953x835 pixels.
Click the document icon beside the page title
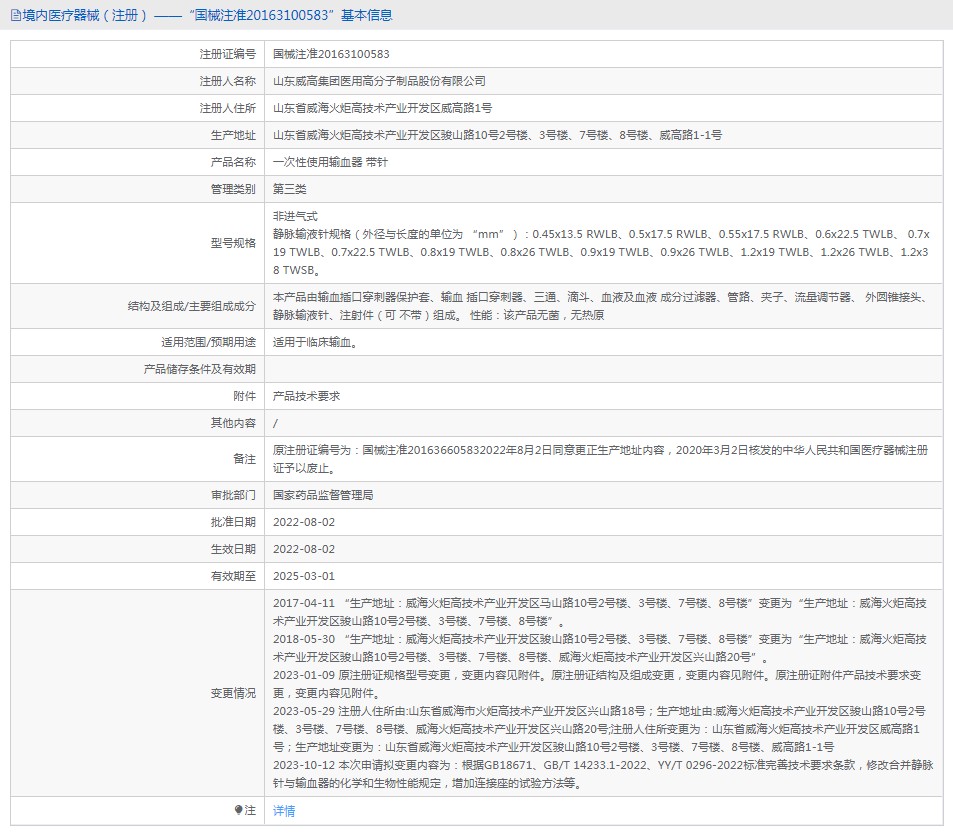coord(16,15)
